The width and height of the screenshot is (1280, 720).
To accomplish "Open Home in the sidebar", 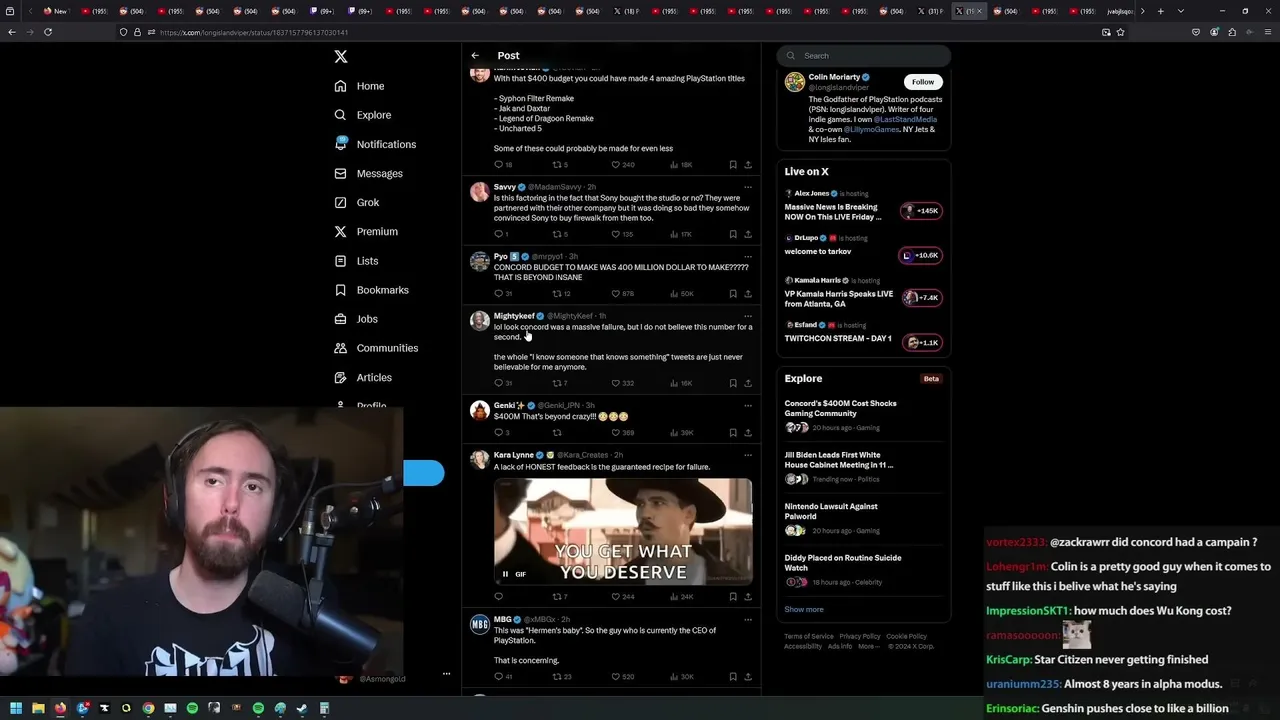I will (360, 86).
